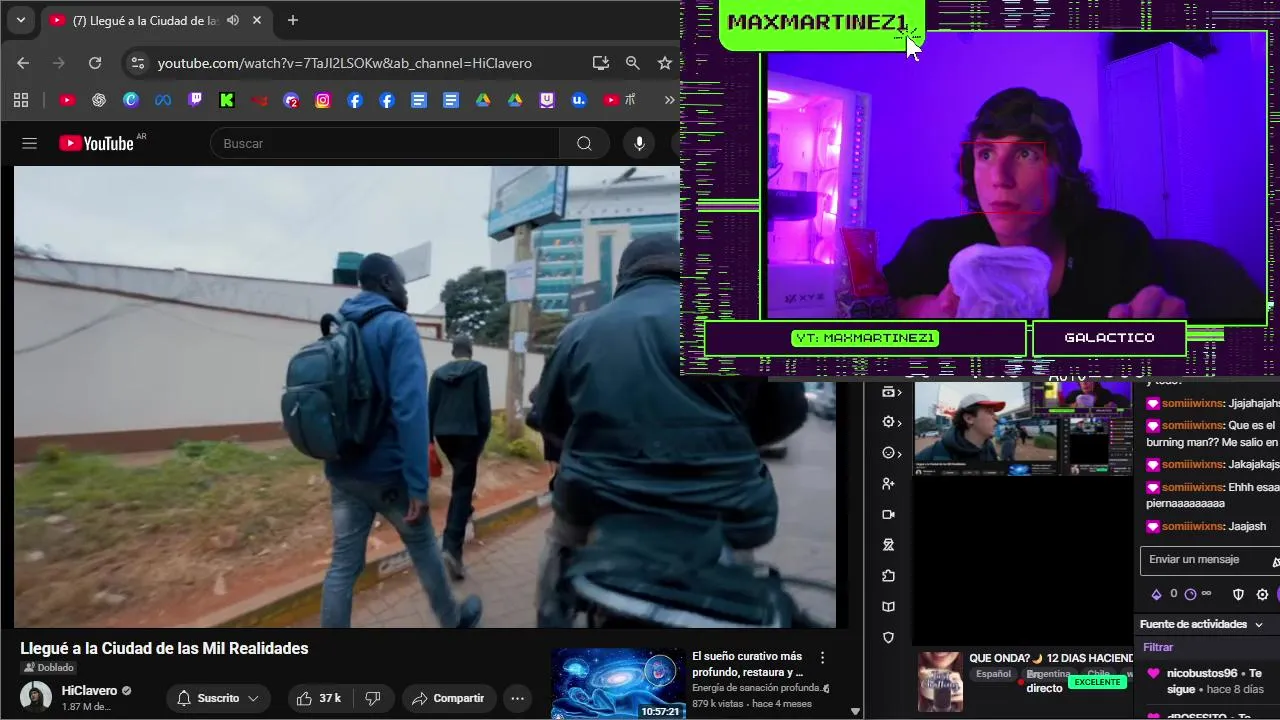This screenshot has height=720, width=1280.
Task: Open 'El sueño curativo' recommended thumbnail
Action: tap(618, 684)
